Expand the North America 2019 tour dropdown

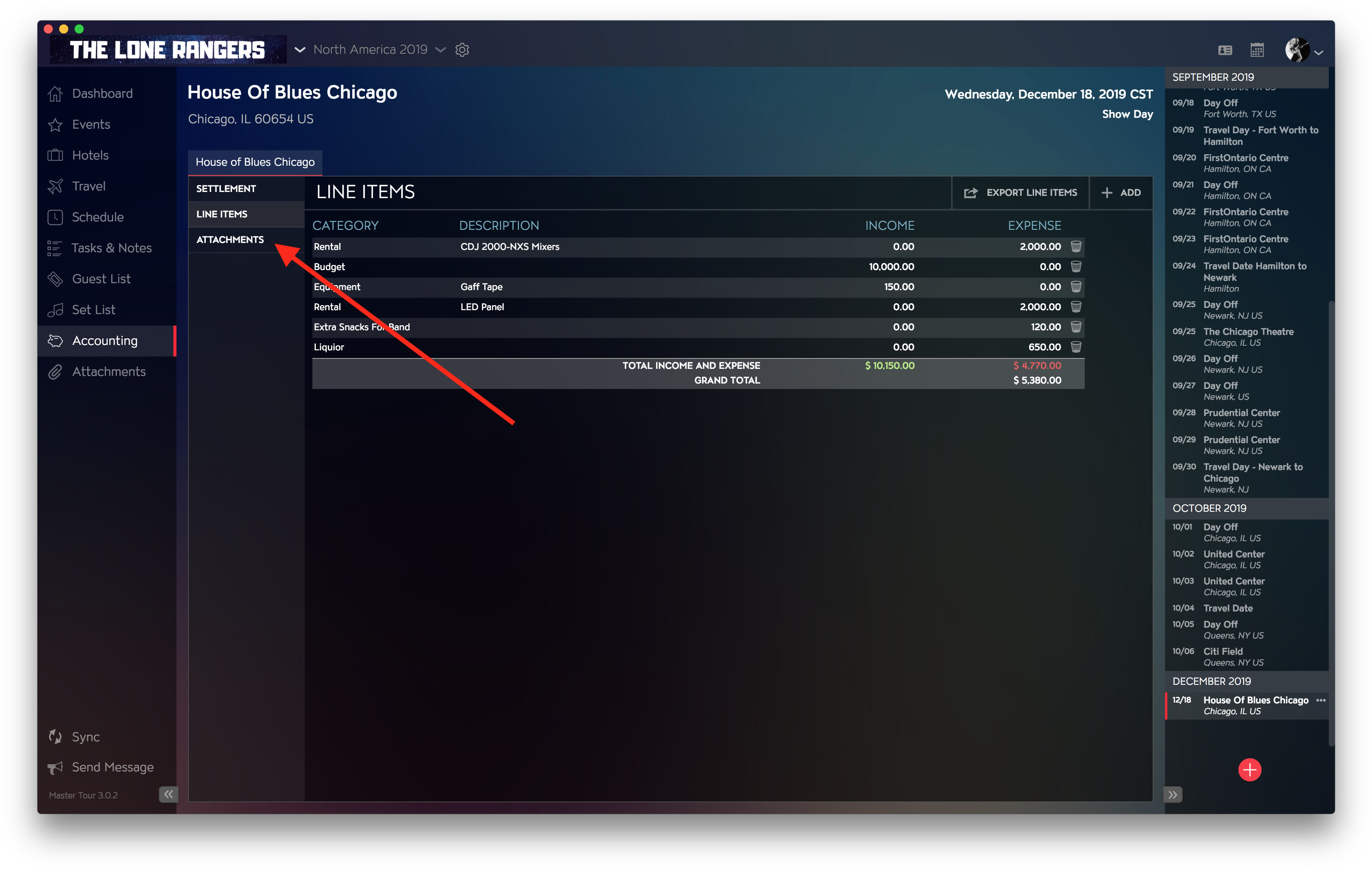pos(441,49)
